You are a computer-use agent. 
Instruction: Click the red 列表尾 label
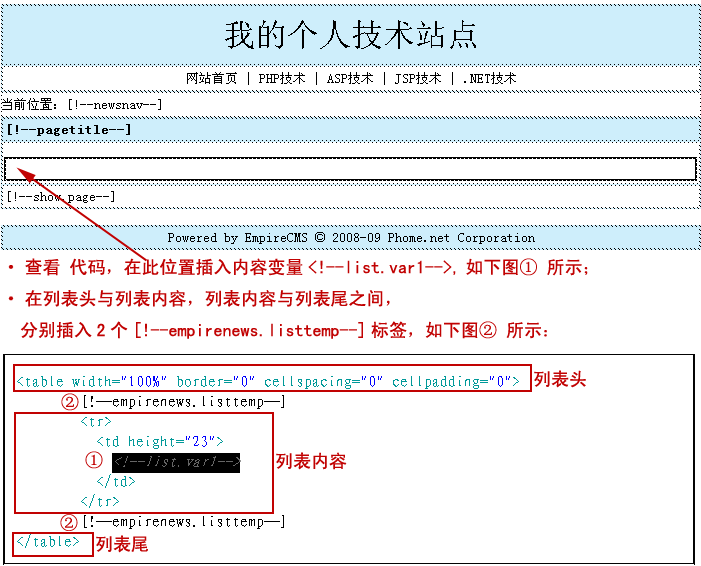pos(122,544)
